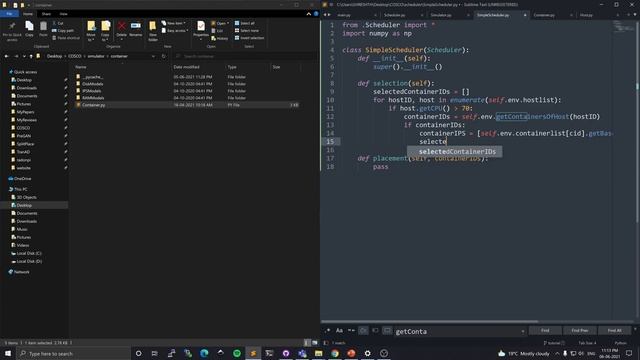Open recent locations dropdown arrow

pyautogui.click(x=24, y=56)
